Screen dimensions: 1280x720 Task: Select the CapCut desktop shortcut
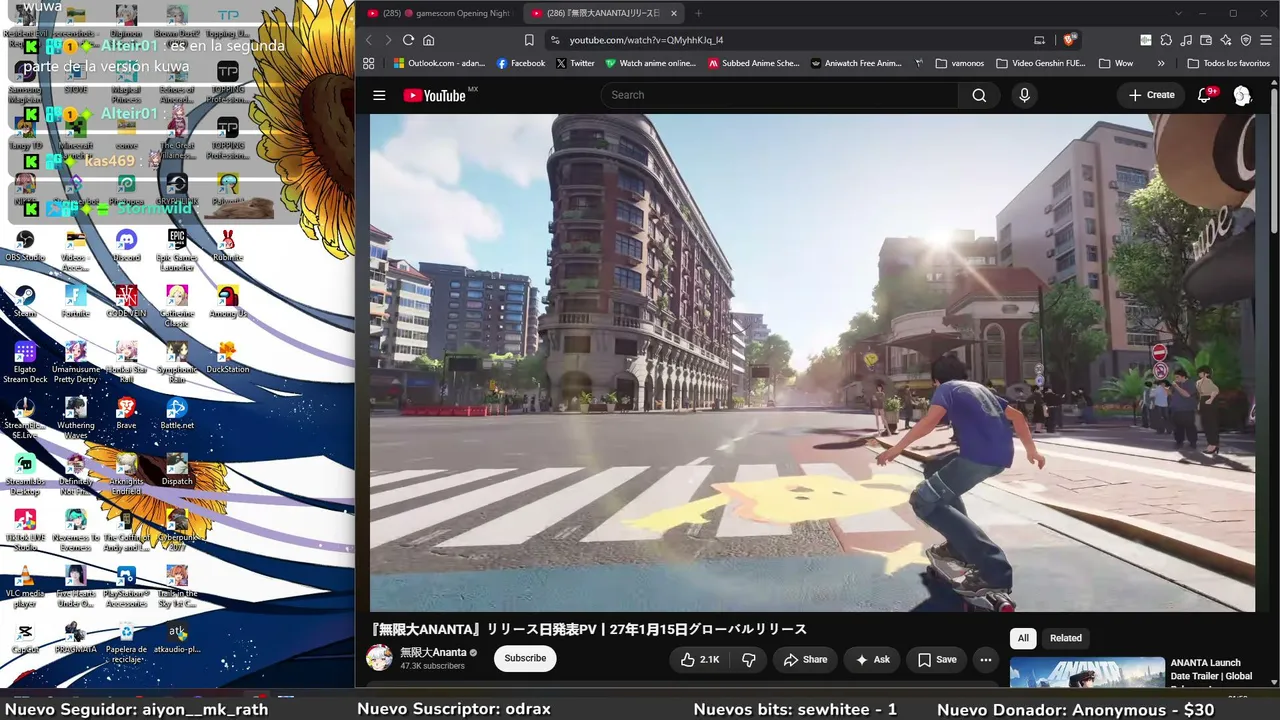coord(25,637)
